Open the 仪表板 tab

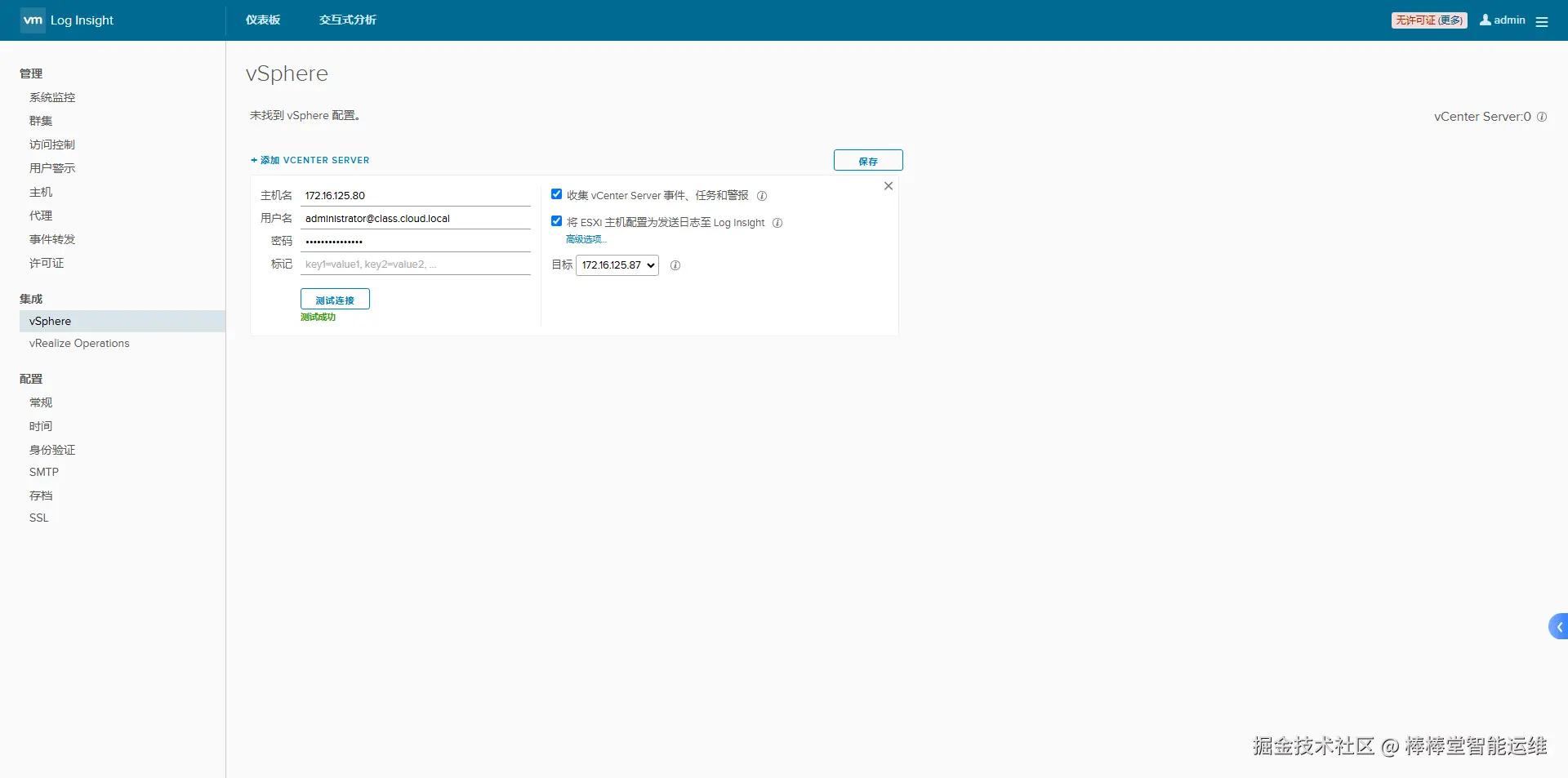coord(263,20)
